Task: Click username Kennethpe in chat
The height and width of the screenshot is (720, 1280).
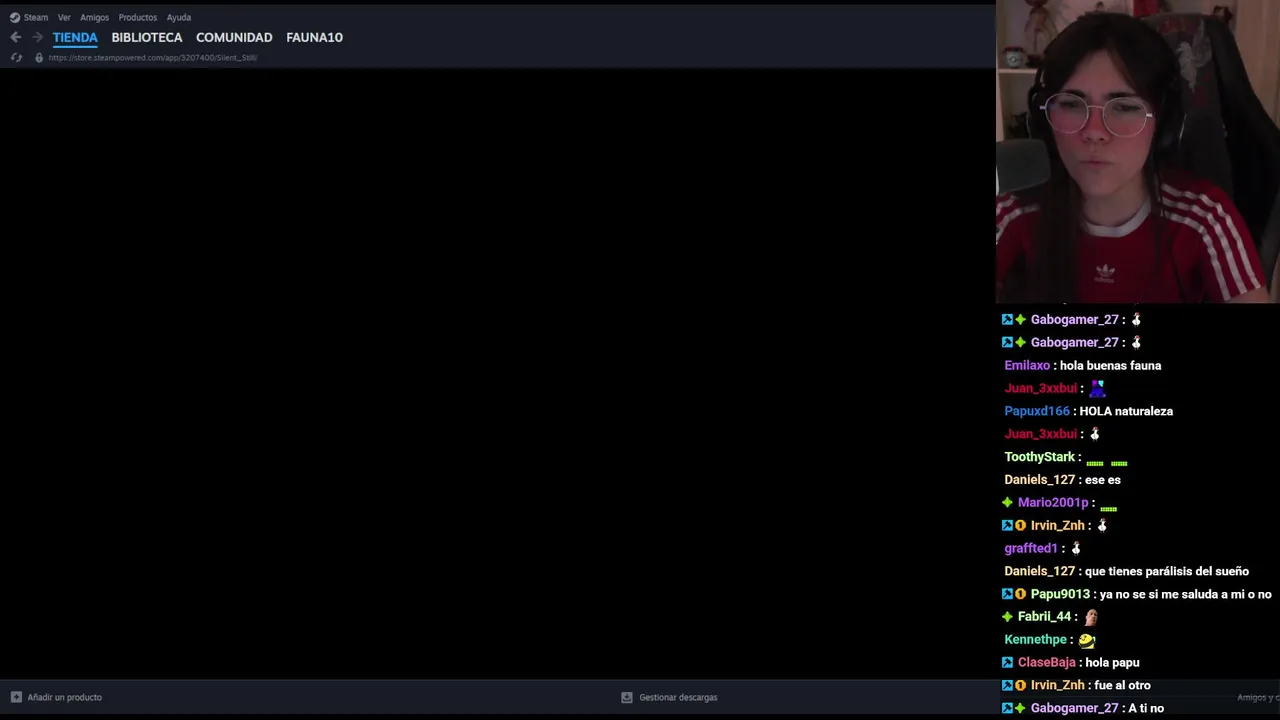Action: pos(1035,640)
